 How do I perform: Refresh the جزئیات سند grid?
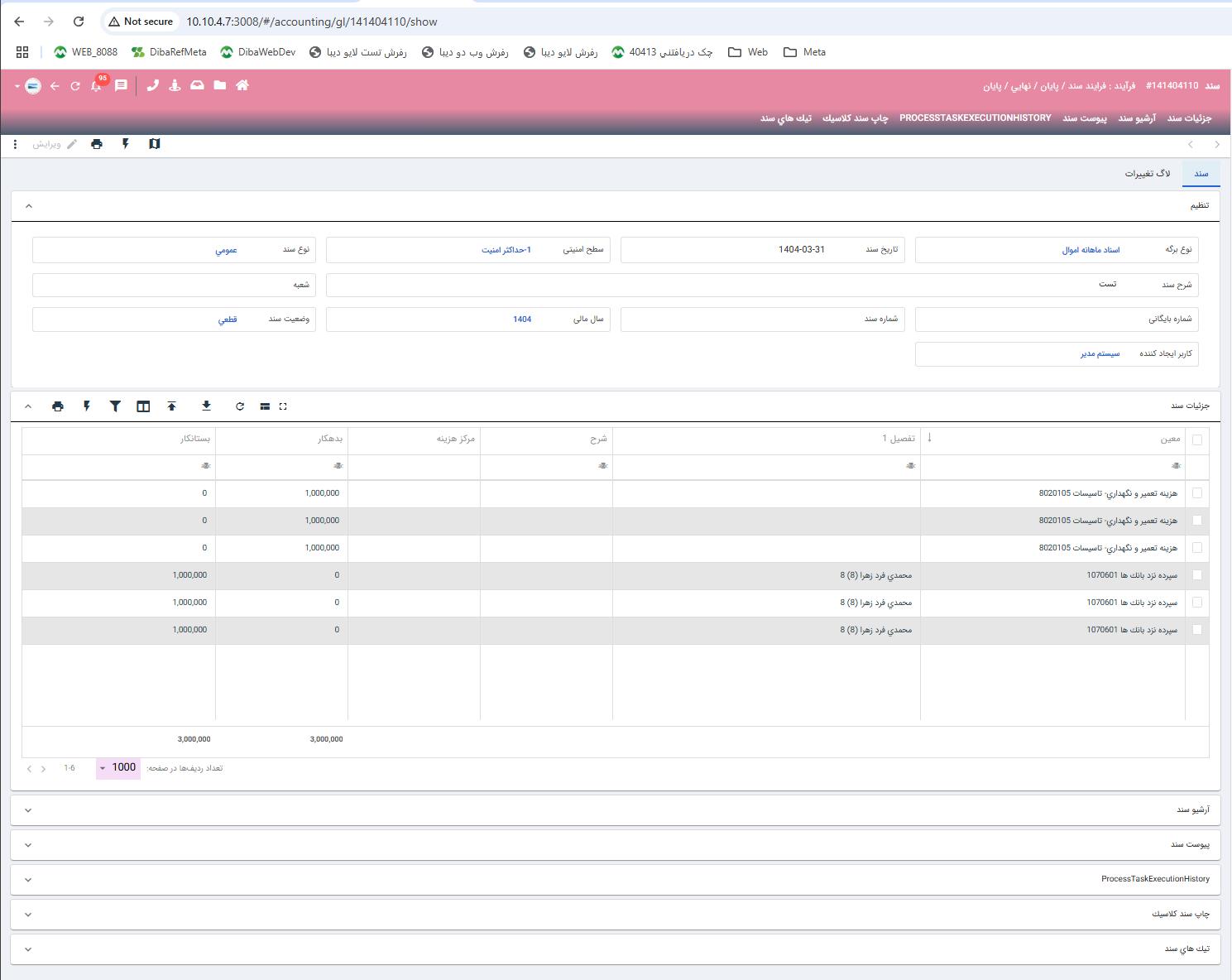240,406
